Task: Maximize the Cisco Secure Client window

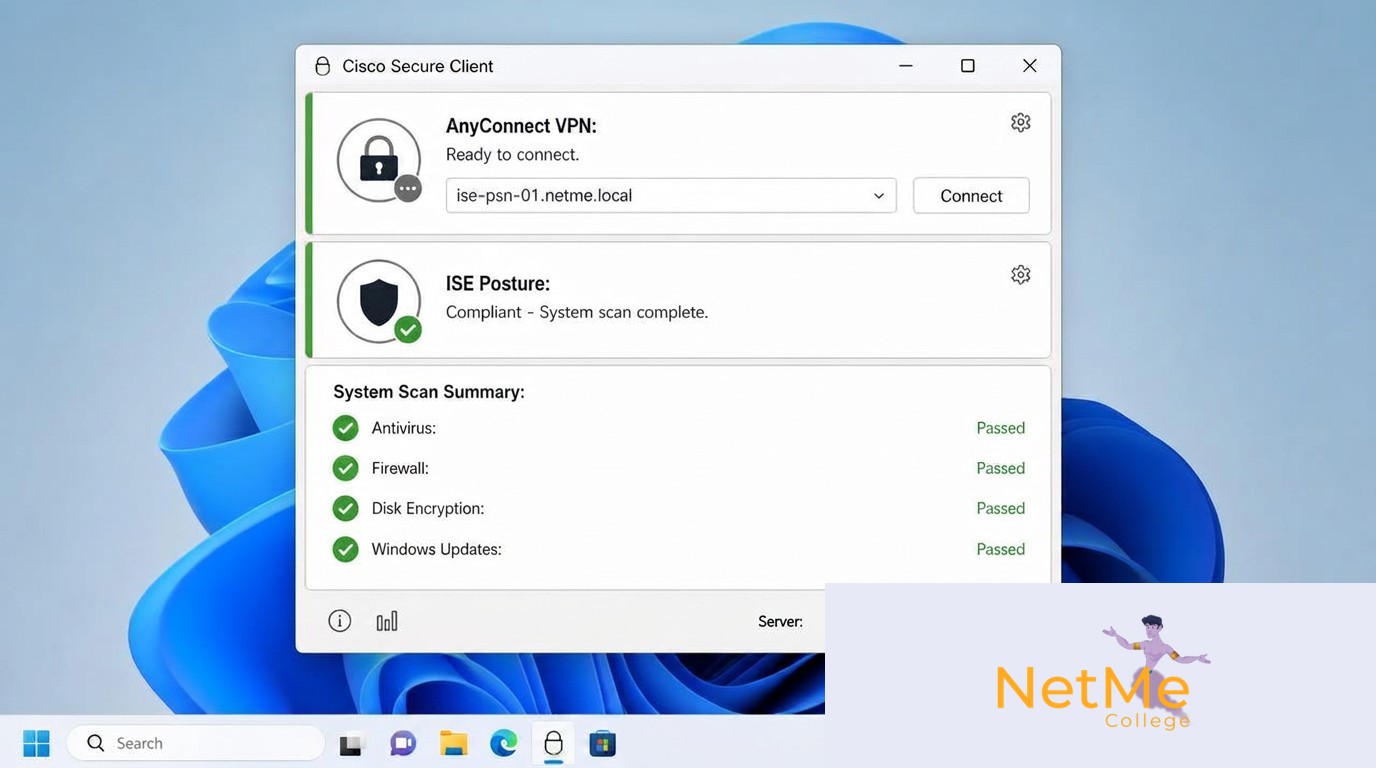Action: pyautogui.click(x=968, y=66)
